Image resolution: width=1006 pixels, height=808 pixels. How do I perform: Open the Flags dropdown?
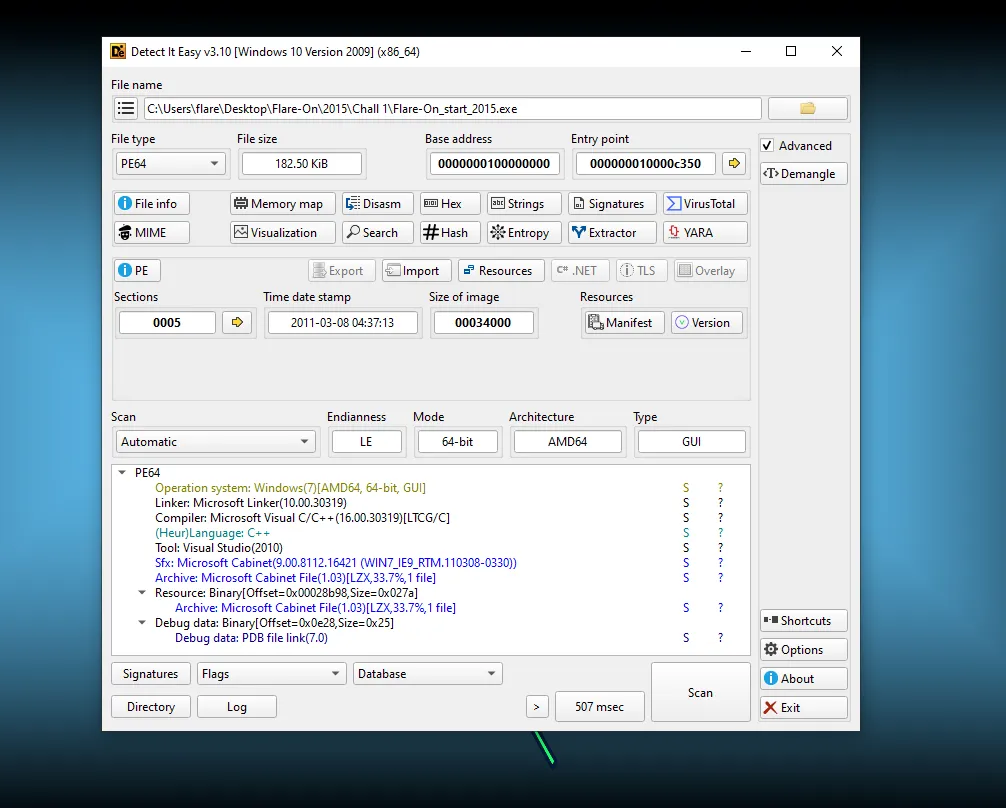pos(272,674)
